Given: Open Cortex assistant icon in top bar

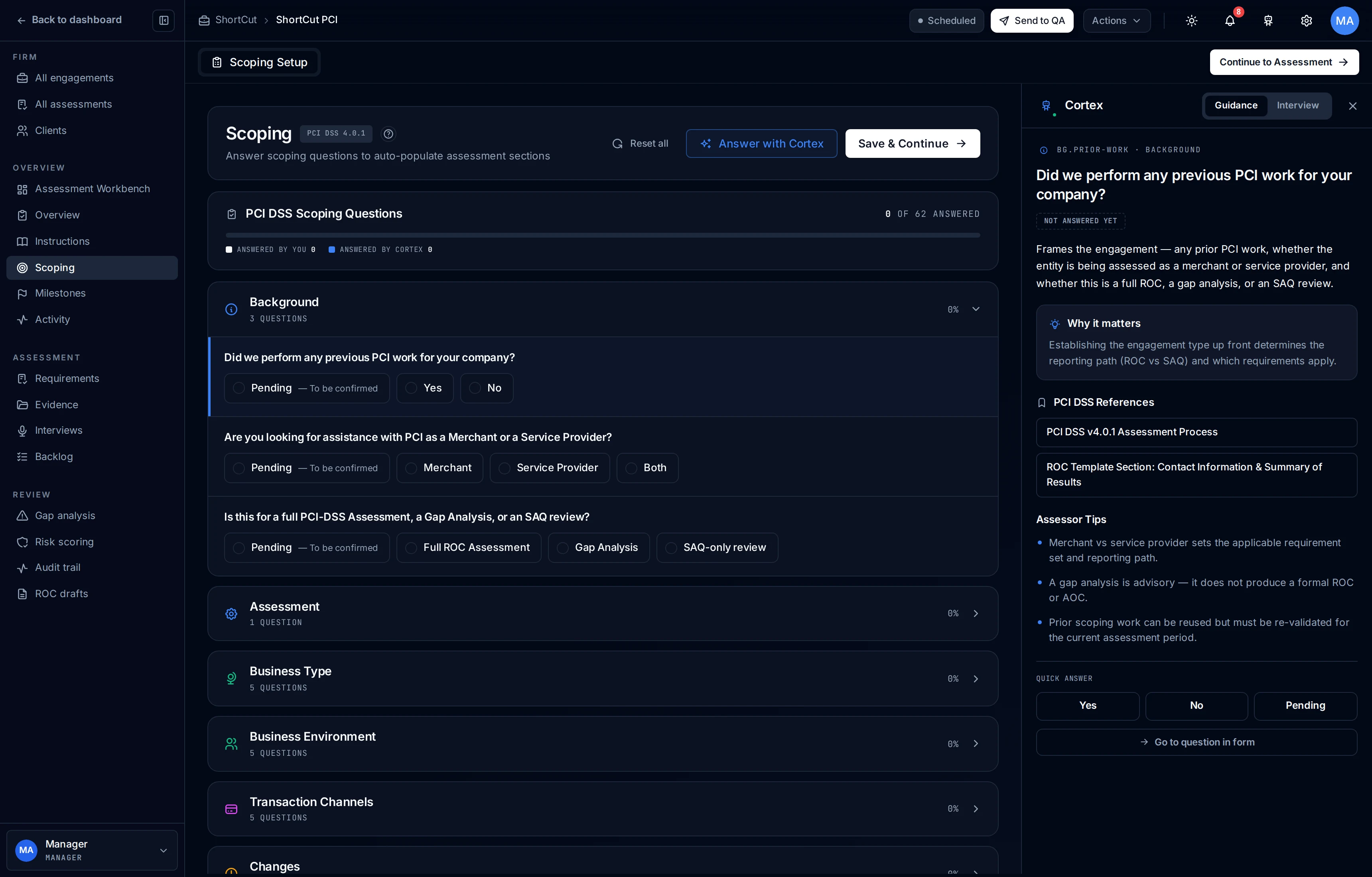Looking at the screenshot, I should (x=1268, y=20).
